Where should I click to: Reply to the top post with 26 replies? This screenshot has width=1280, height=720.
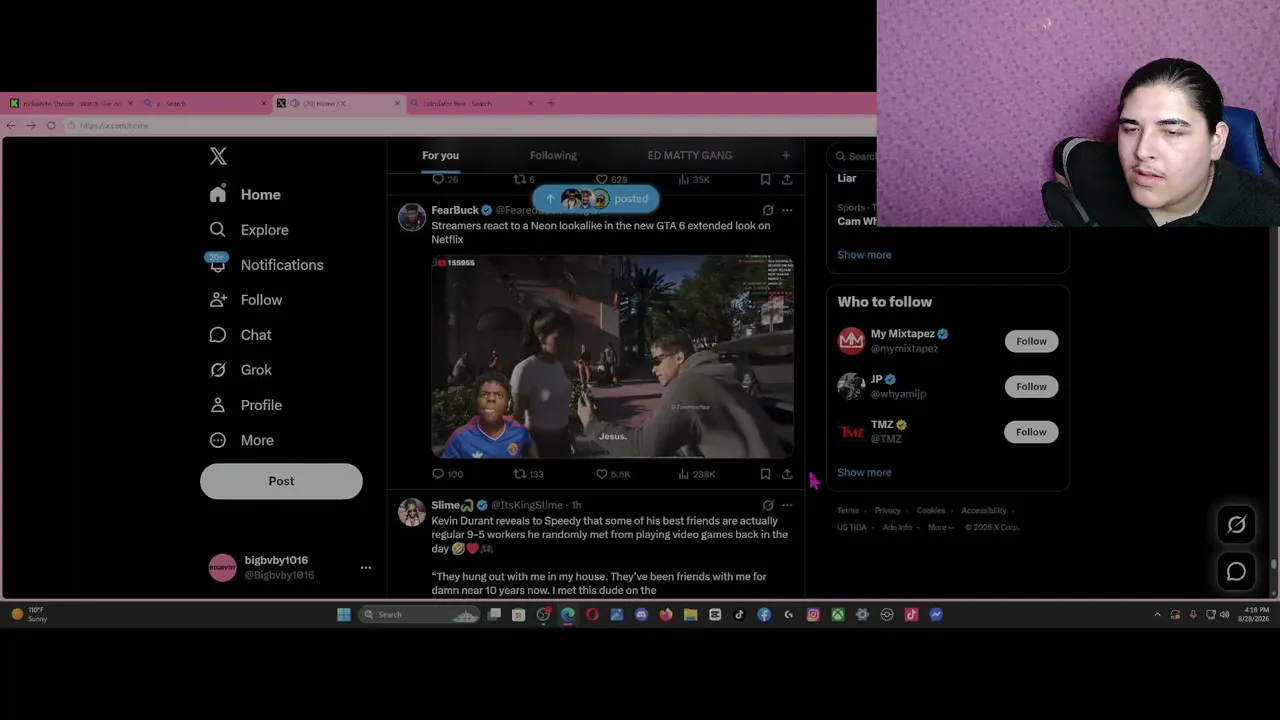pos(445,179)
